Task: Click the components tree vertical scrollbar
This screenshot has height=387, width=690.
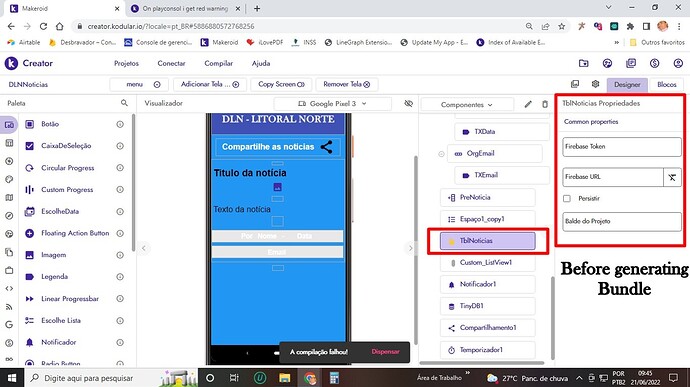Action: (x=552, y=318)
